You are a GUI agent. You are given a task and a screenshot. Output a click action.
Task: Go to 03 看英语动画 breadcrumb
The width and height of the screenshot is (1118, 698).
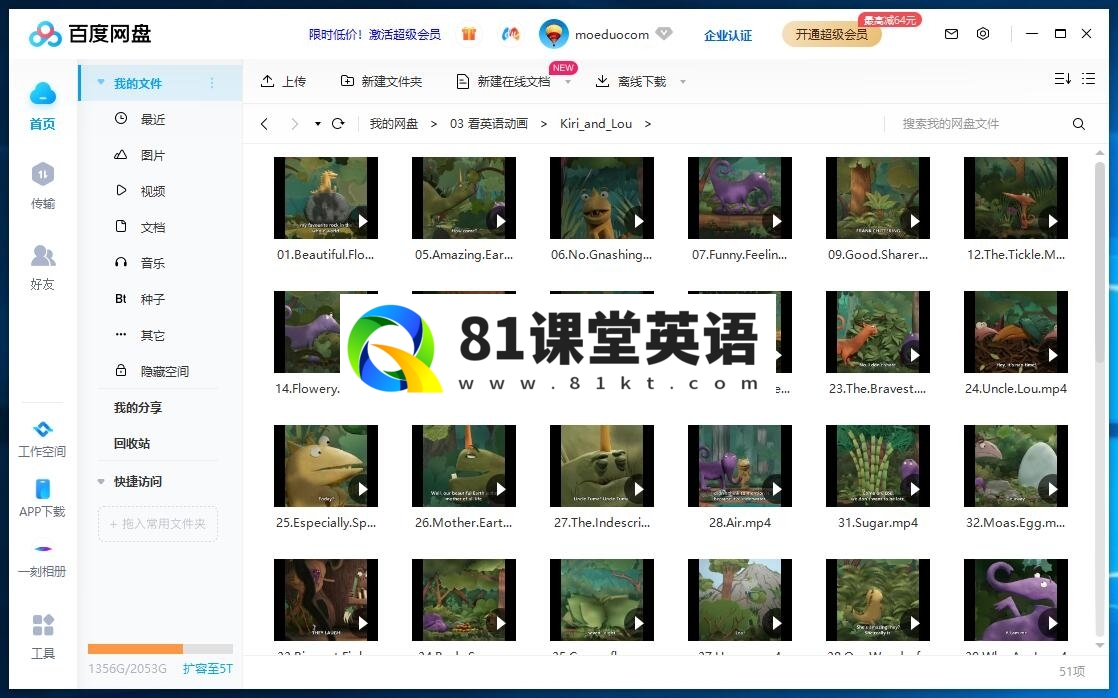(488, 124)
